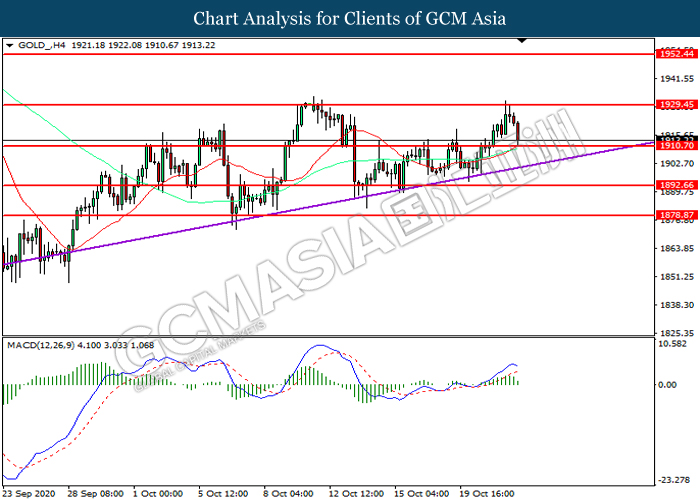
Task: Click the 23 Sep 2020 date label
Action: 31,493
